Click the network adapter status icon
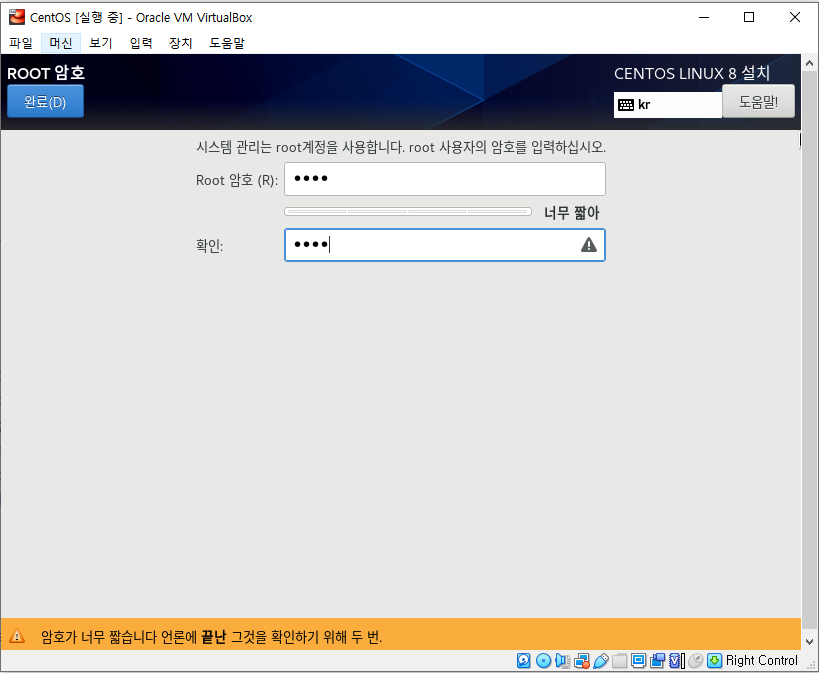819x673 pixels. 582,660
